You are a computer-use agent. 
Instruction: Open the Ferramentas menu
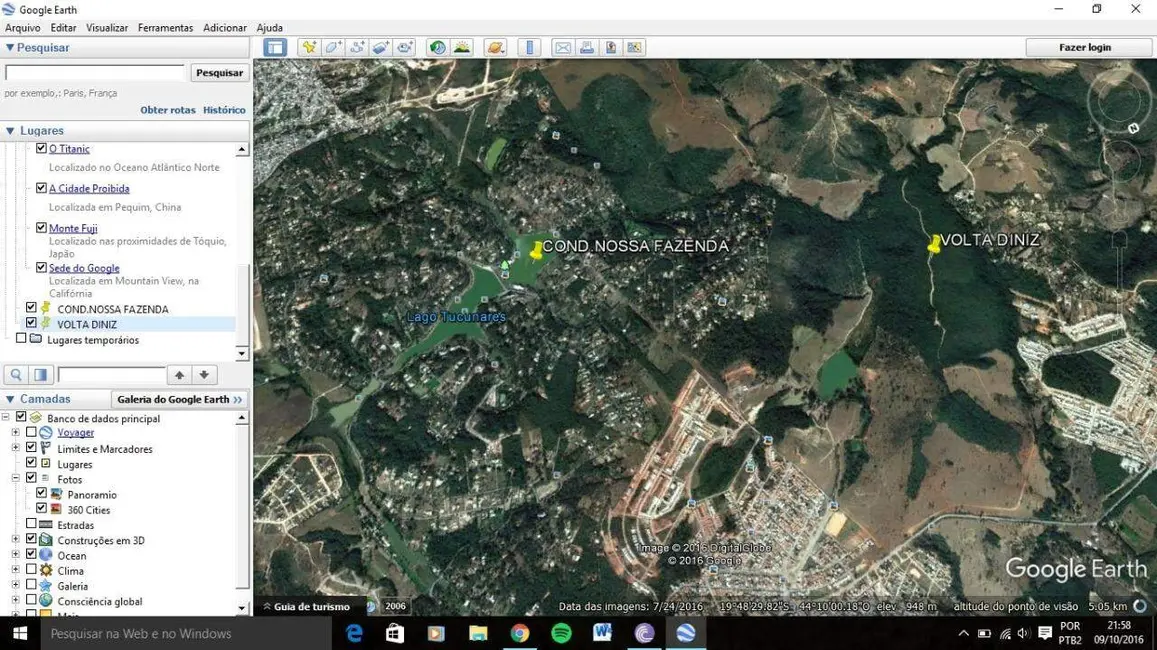point(165,28)
